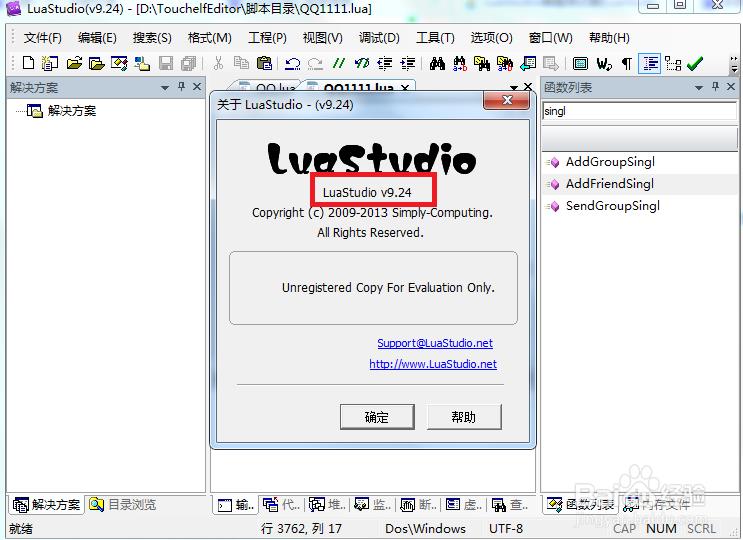743x540 pixels.
Task: Click the Find binoculars icon
Action: (437, 63)
